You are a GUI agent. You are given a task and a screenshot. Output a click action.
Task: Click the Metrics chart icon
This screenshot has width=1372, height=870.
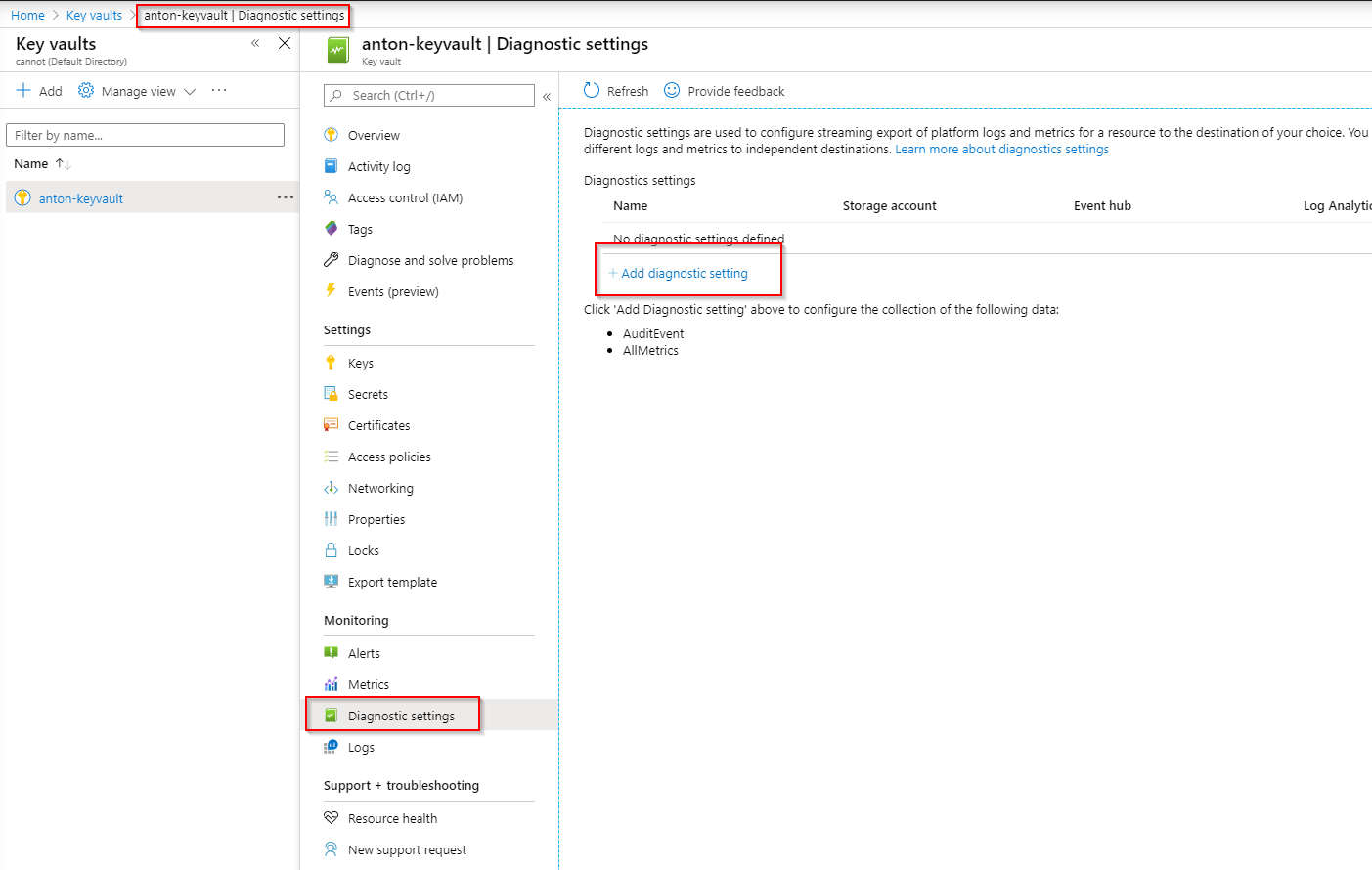tap(331, 684)
